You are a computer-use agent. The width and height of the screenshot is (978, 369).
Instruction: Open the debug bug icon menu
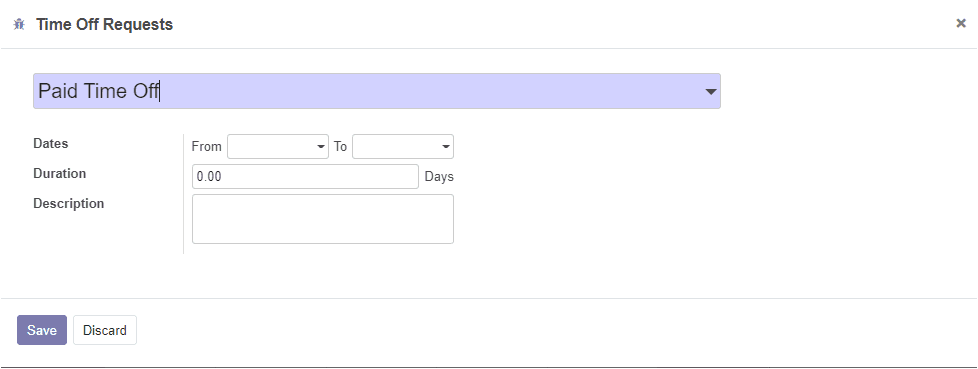pos(19,24)
